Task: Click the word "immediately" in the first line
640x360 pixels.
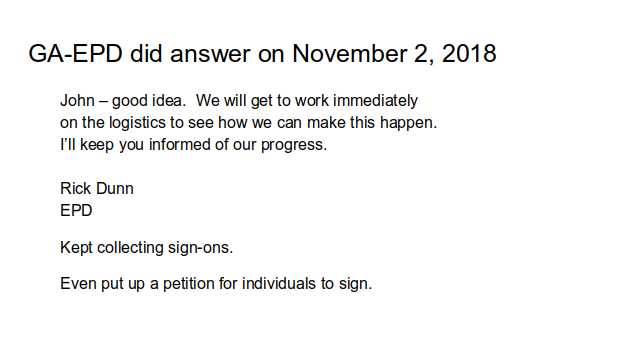Action: click(376, 101)
